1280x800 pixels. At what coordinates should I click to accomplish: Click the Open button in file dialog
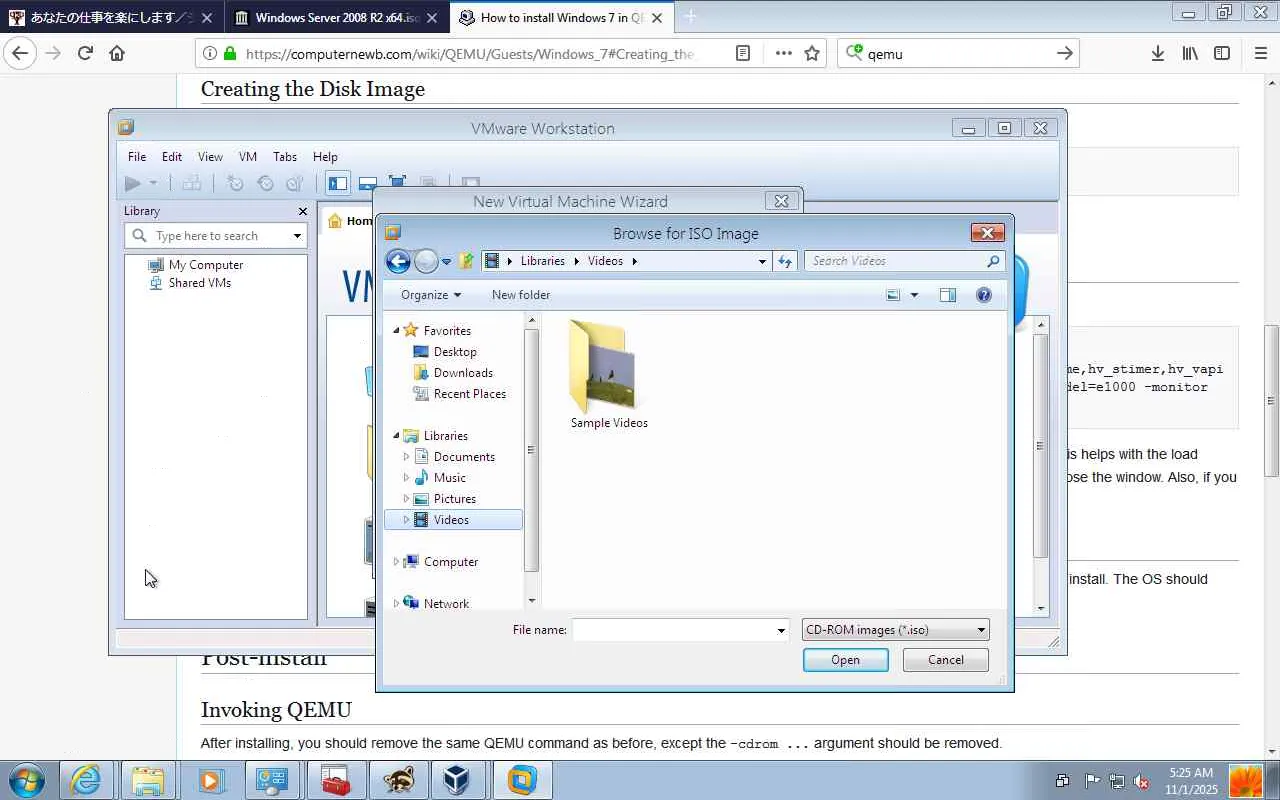click(845, 660)
